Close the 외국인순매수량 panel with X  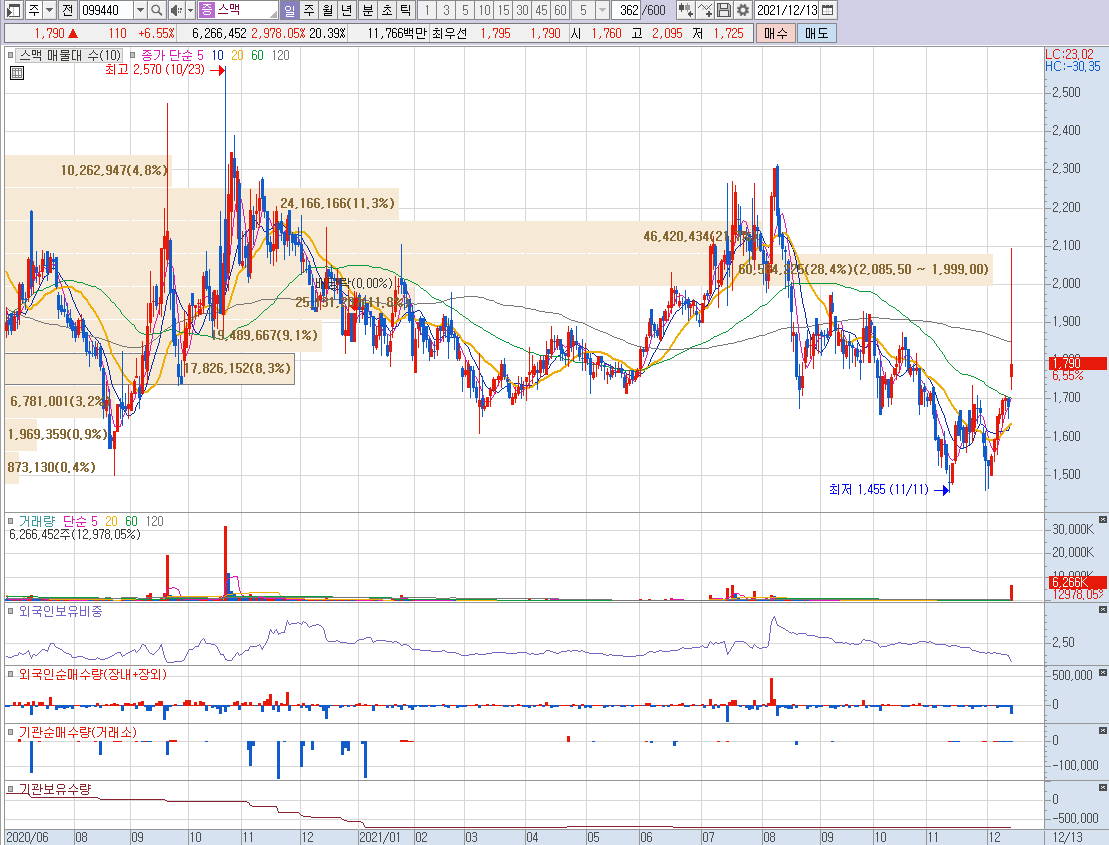[x=1103, y=673]
